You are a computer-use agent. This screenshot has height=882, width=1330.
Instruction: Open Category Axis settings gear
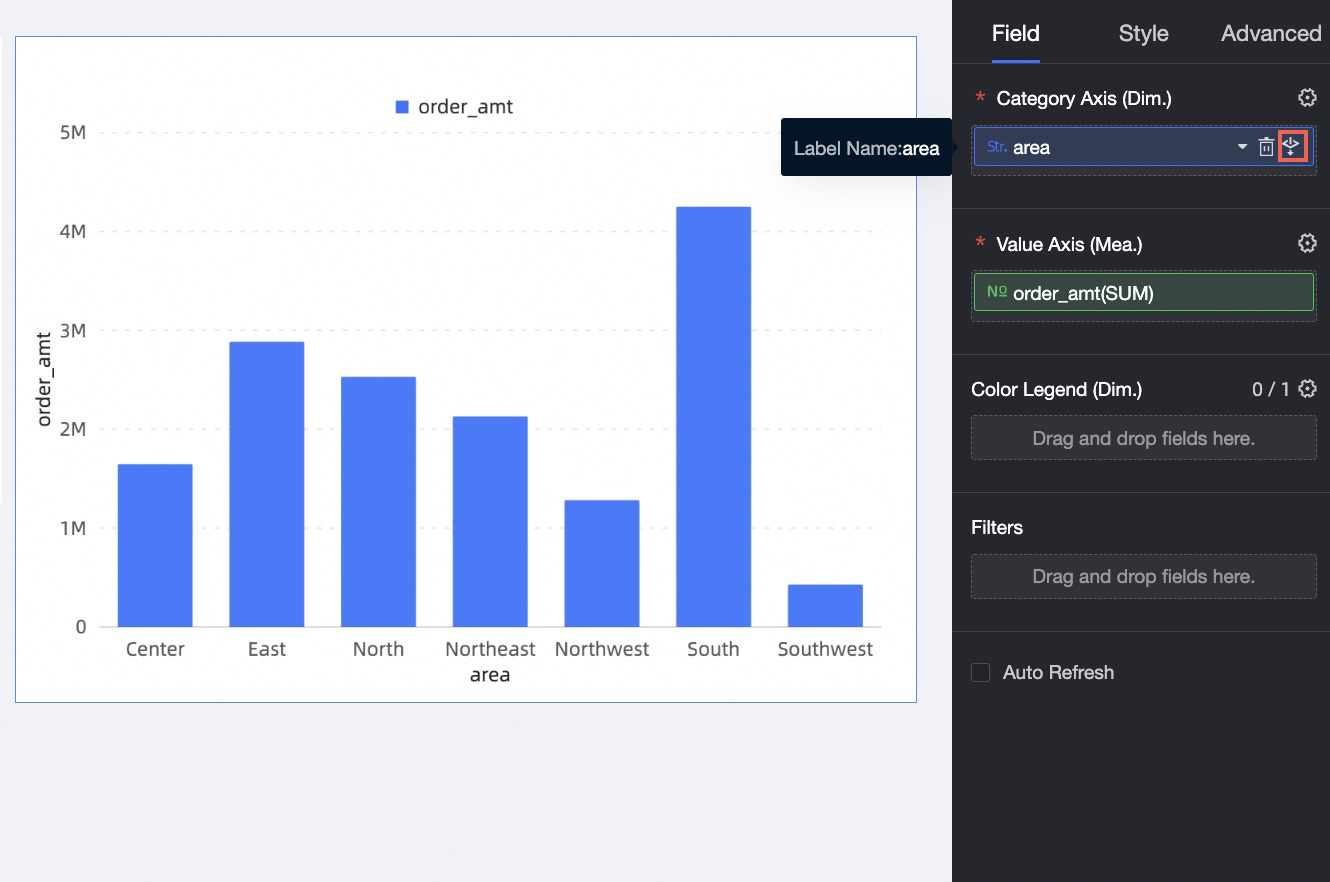pyautogui.click(x=1306, y=98)
